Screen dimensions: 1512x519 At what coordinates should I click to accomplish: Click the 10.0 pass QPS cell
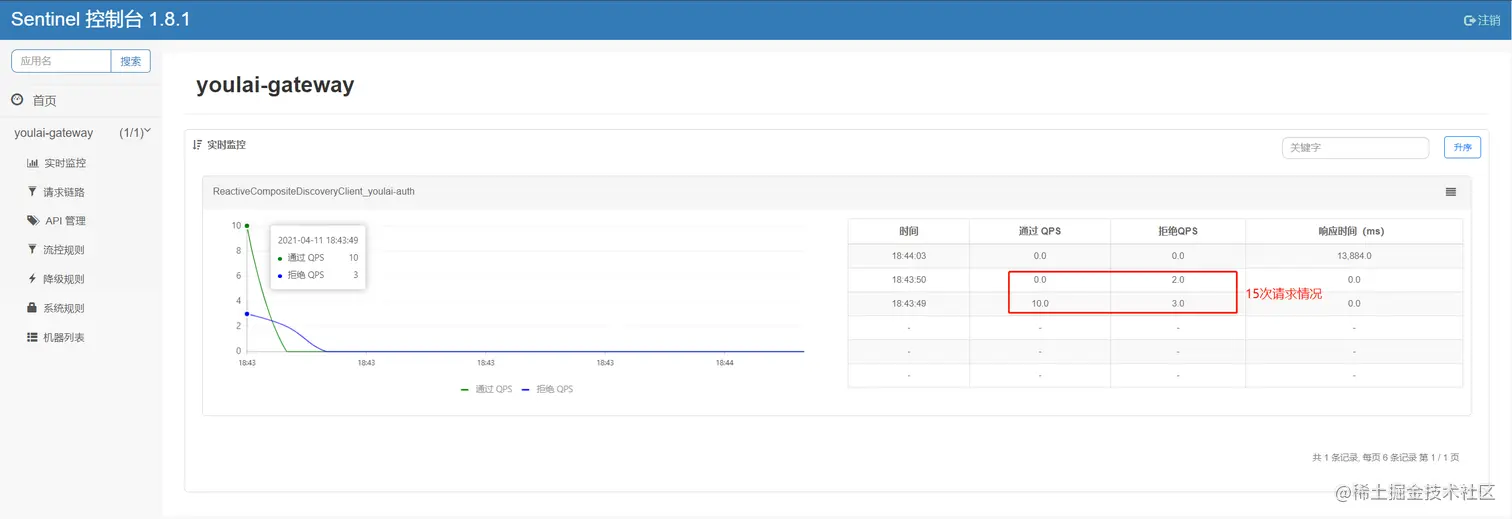[x=1040, y=303]
